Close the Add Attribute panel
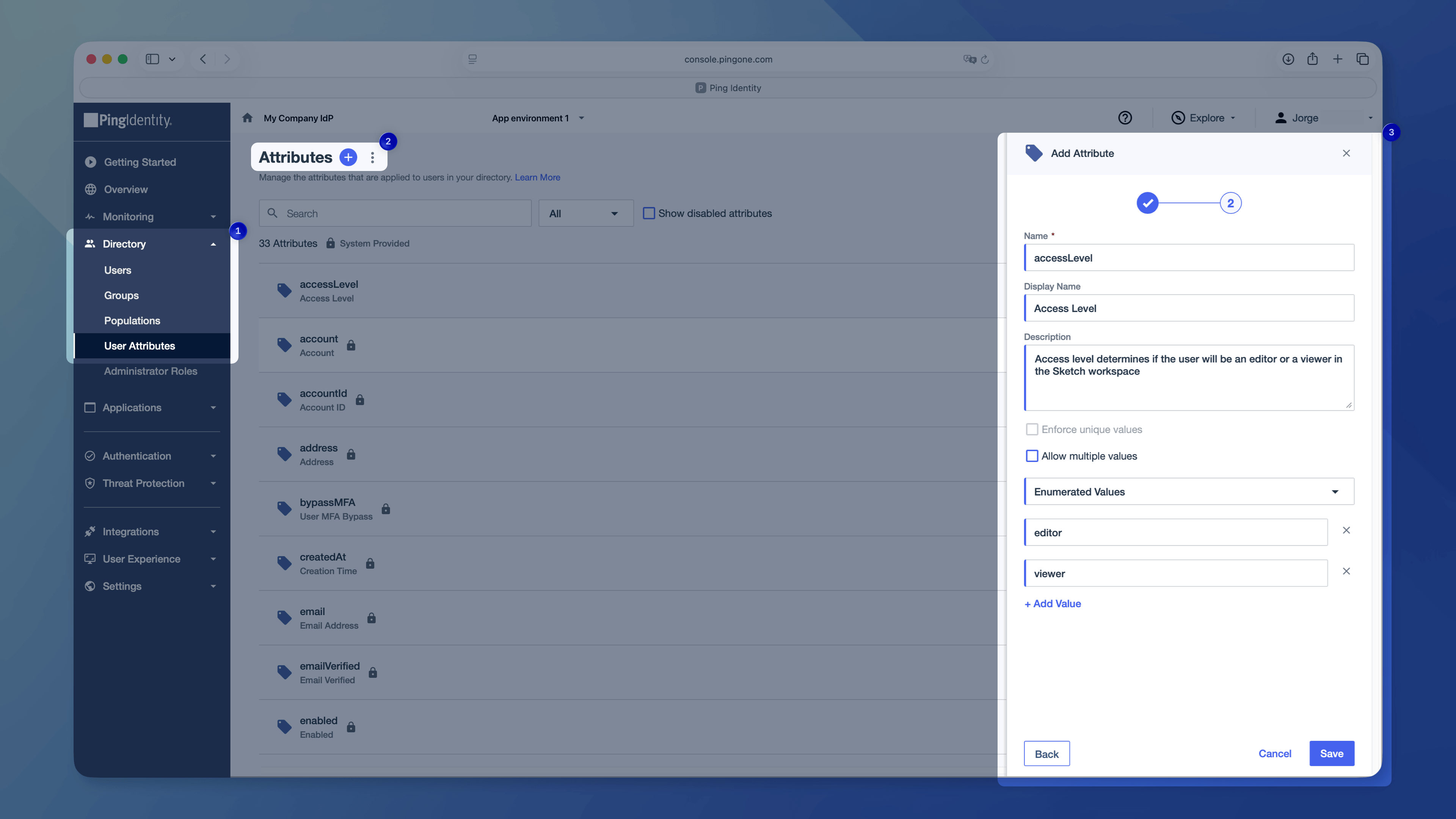This screenshot has width=1456, height=819. [1346, 153]
